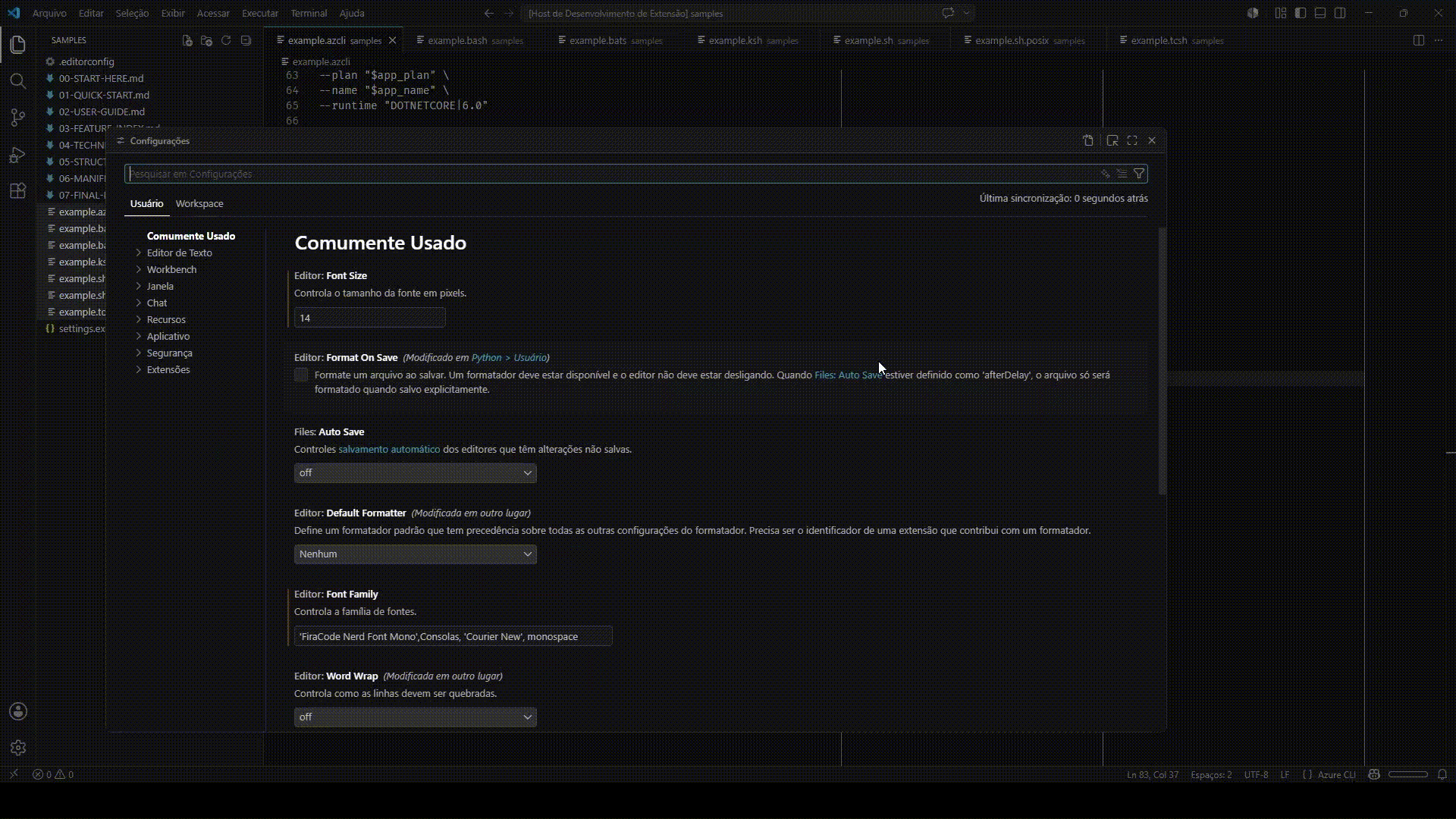Click the remote window indicator in status bar
Image resolution: width=1456 pixels, height=819 pixels.
14,774
